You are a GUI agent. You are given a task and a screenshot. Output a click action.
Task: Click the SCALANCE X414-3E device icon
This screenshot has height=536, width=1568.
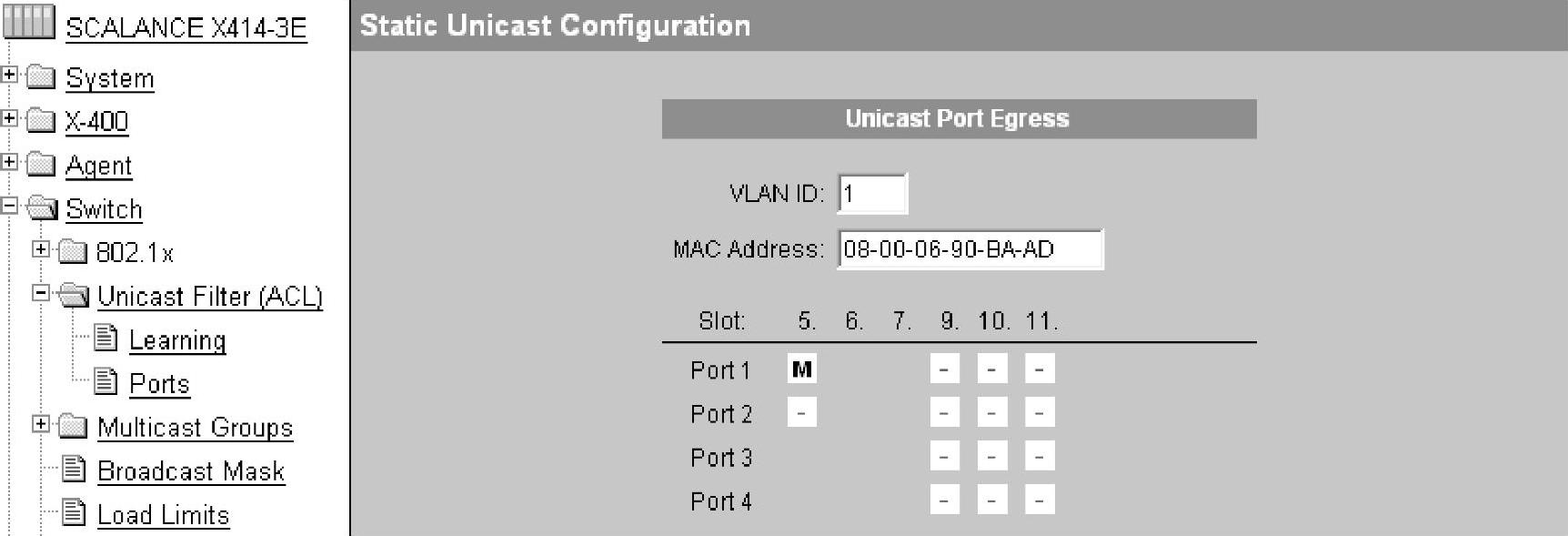(28, 21)
